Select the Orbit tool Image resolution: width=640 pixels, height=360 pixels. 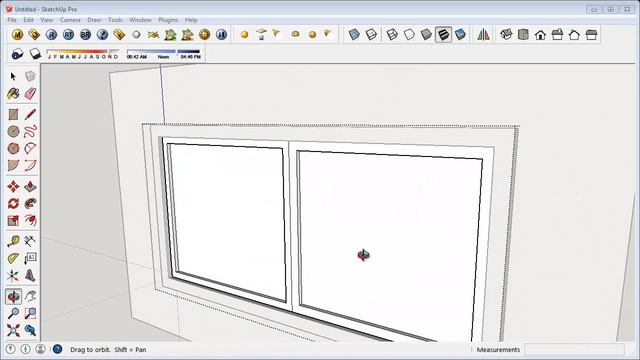tap(13, 296)
